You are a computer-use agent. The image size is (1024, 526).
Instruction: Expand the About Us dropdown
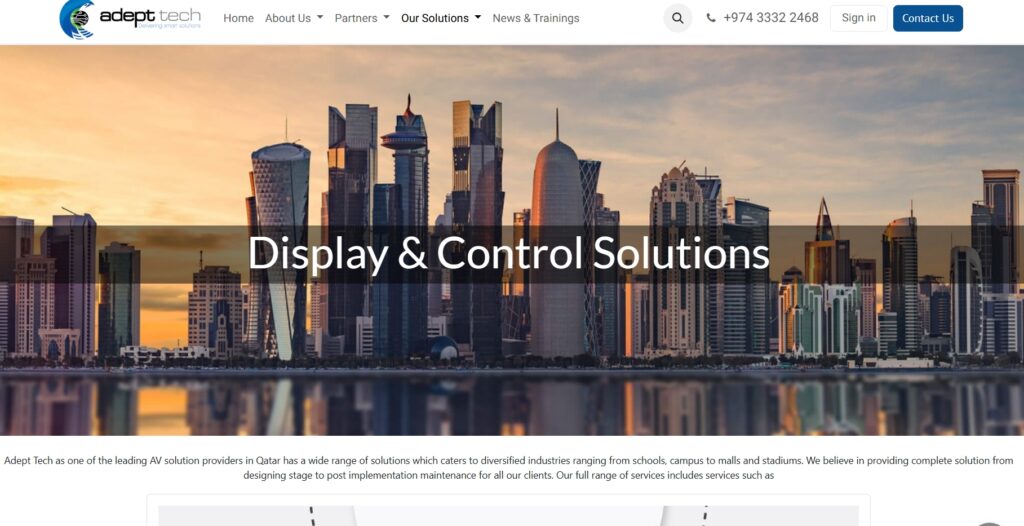pos(294,18)
